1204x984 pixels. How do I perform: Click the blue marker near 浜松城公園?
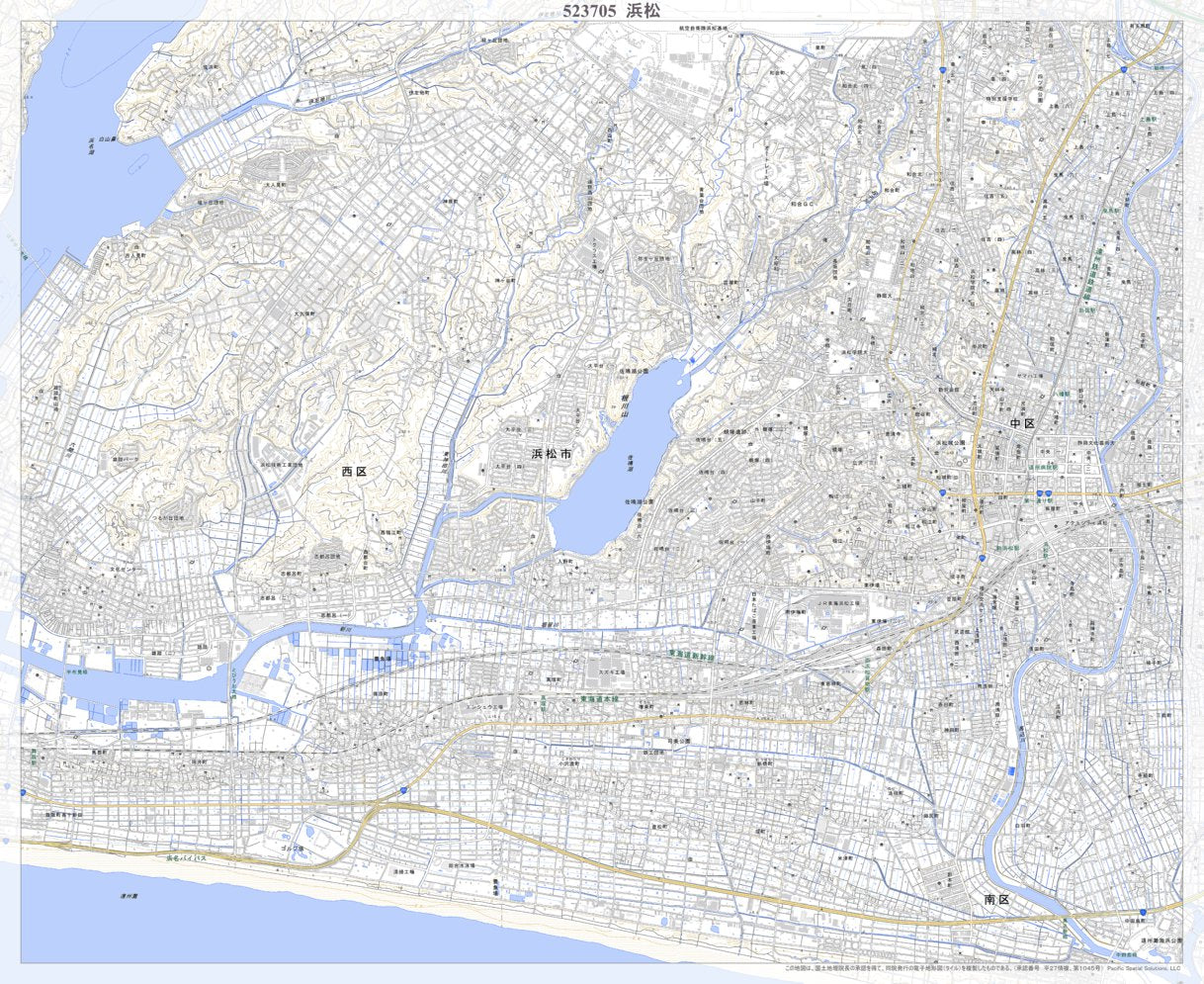point(942,492)
